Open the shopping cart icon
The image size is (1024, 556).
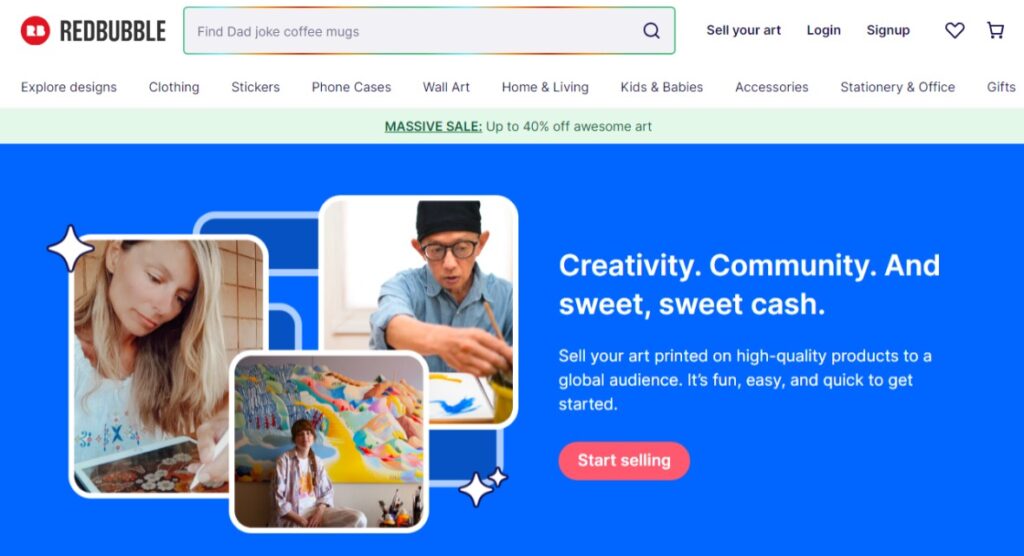[x=995, y=30]
